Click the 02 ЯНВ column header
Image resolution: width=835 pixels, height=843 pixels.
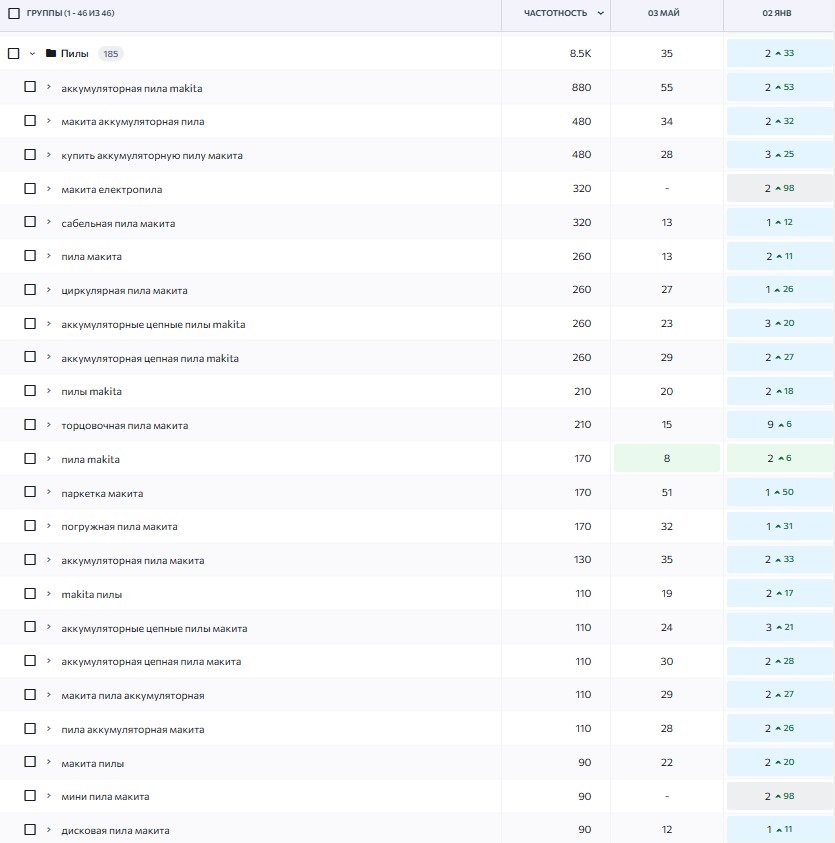point(778,14)
